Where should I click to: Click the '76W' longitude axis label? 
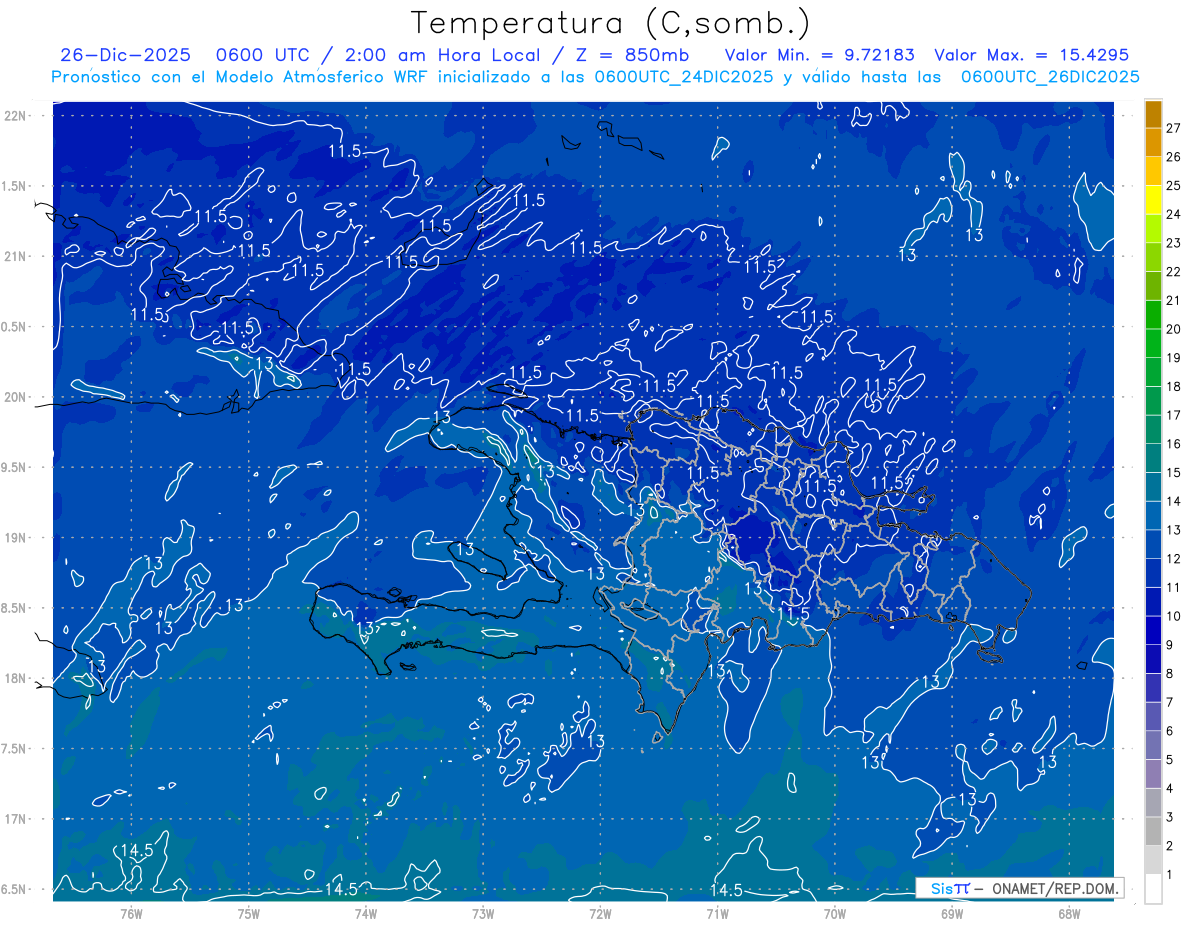[131, 913]
